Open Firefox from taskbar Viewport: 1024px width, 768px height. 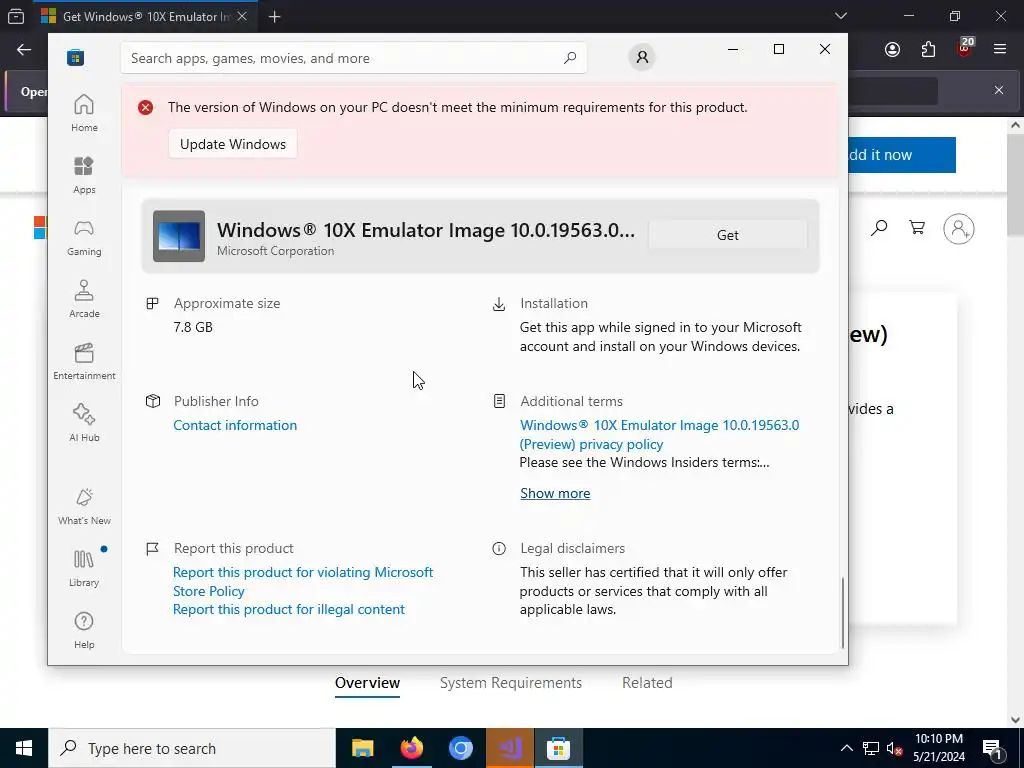[x=411, y=748]
